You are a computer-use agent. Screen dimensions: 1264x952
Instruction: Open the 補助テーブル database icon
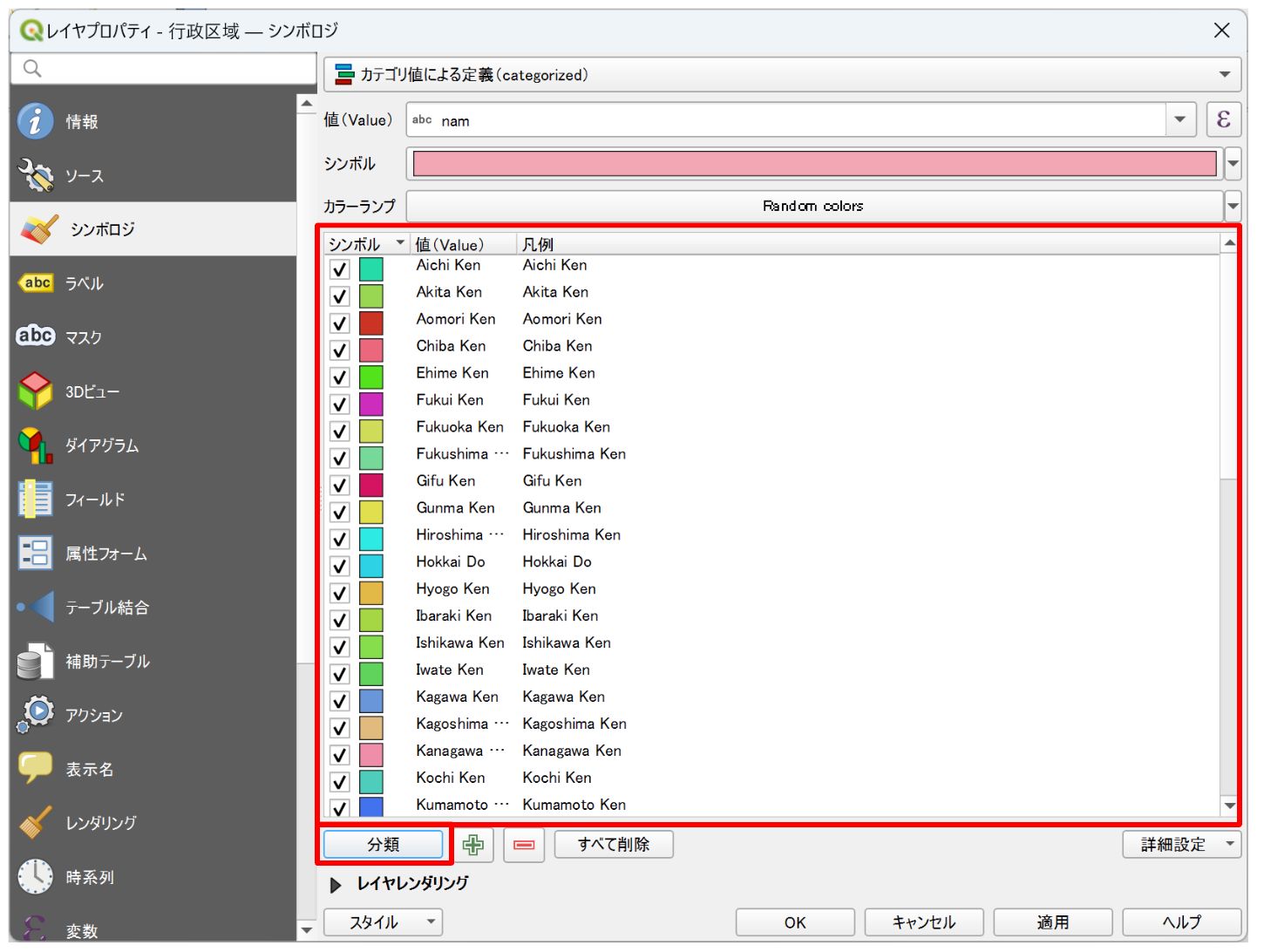point(36,661)
